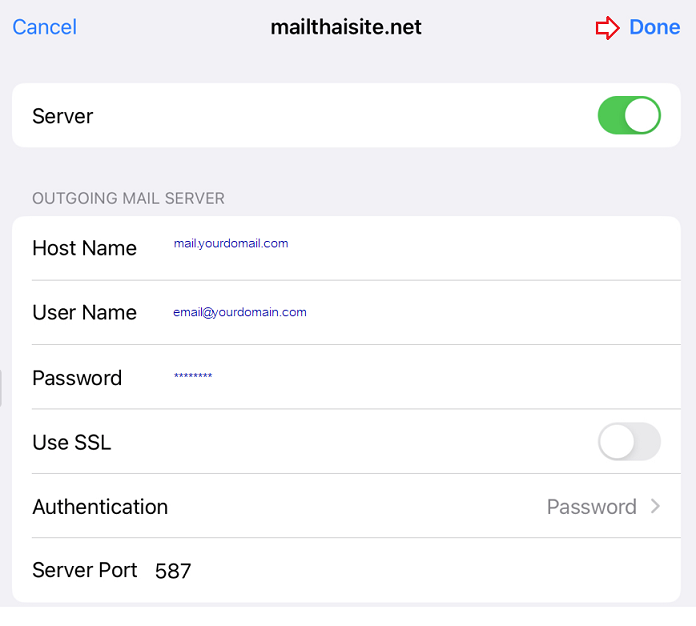Viewport: 696px width, 626px height.
Task: Edit the Server Port value 587
Action: click(173, 571)
